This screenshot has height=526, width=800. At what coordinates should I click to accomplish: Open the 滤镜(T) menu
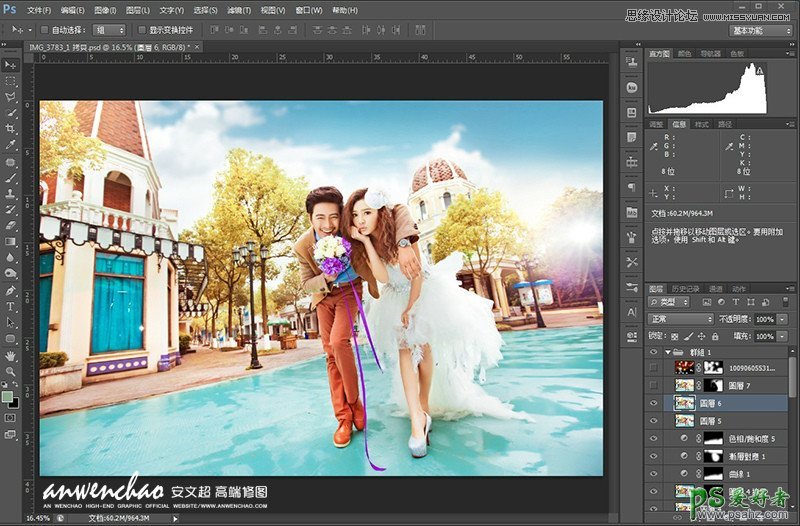point(238,10)
